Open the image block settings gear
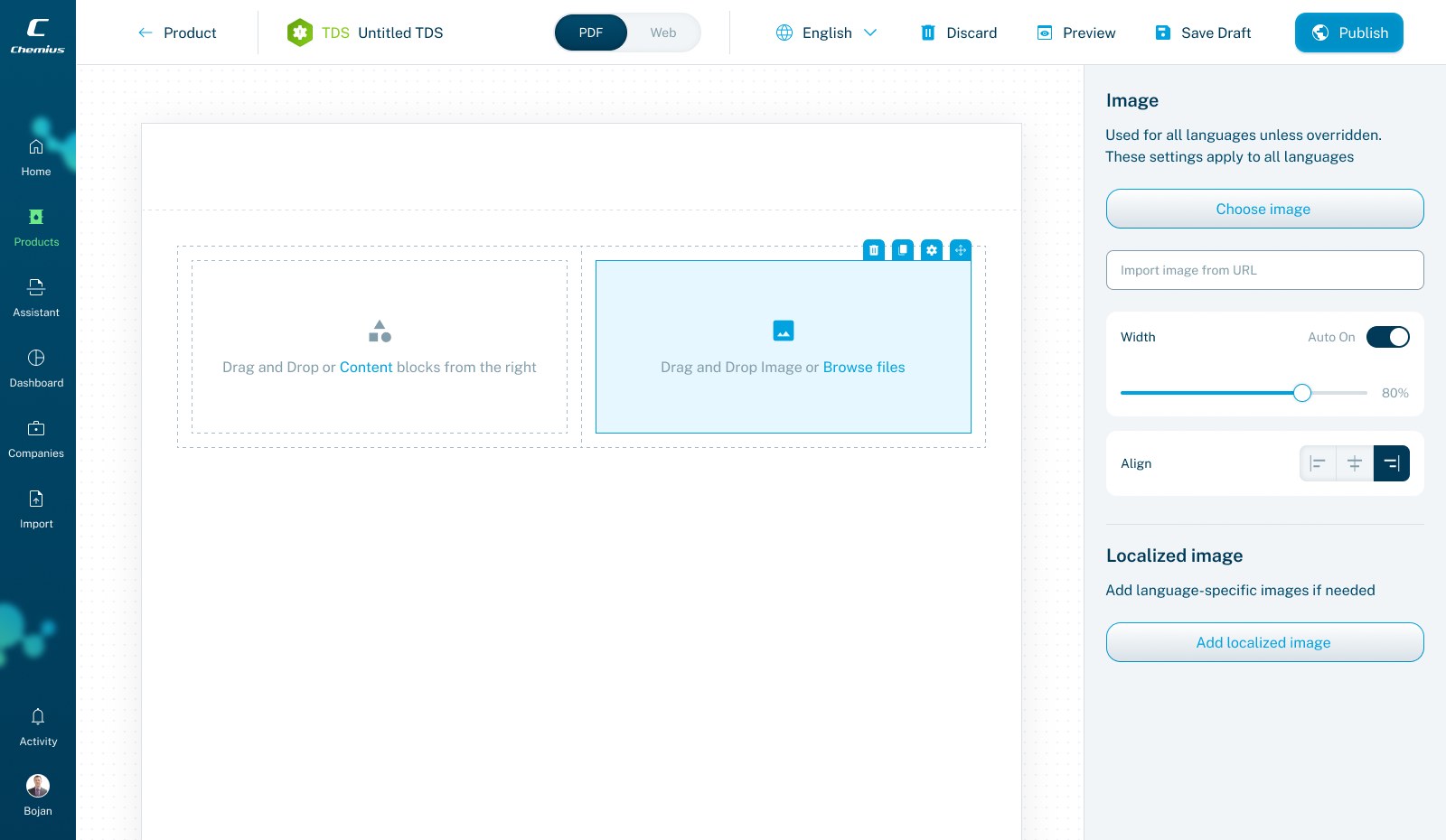The height and width of the screenshot is (840, 1446). pyautogui.click(x=932, y=250)
